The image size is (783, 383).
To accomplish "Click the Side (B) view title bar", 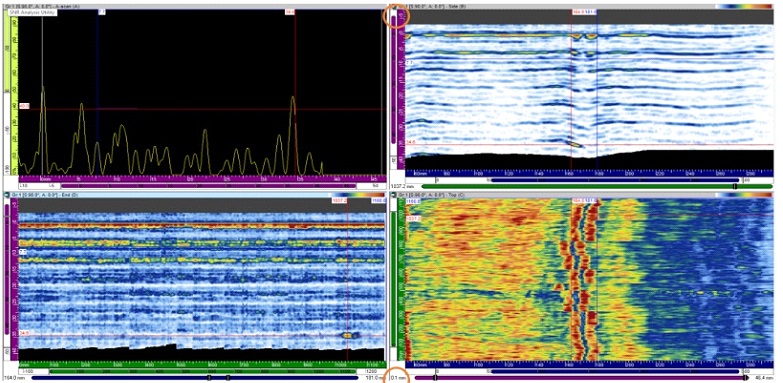I will (x=549, y=6).
